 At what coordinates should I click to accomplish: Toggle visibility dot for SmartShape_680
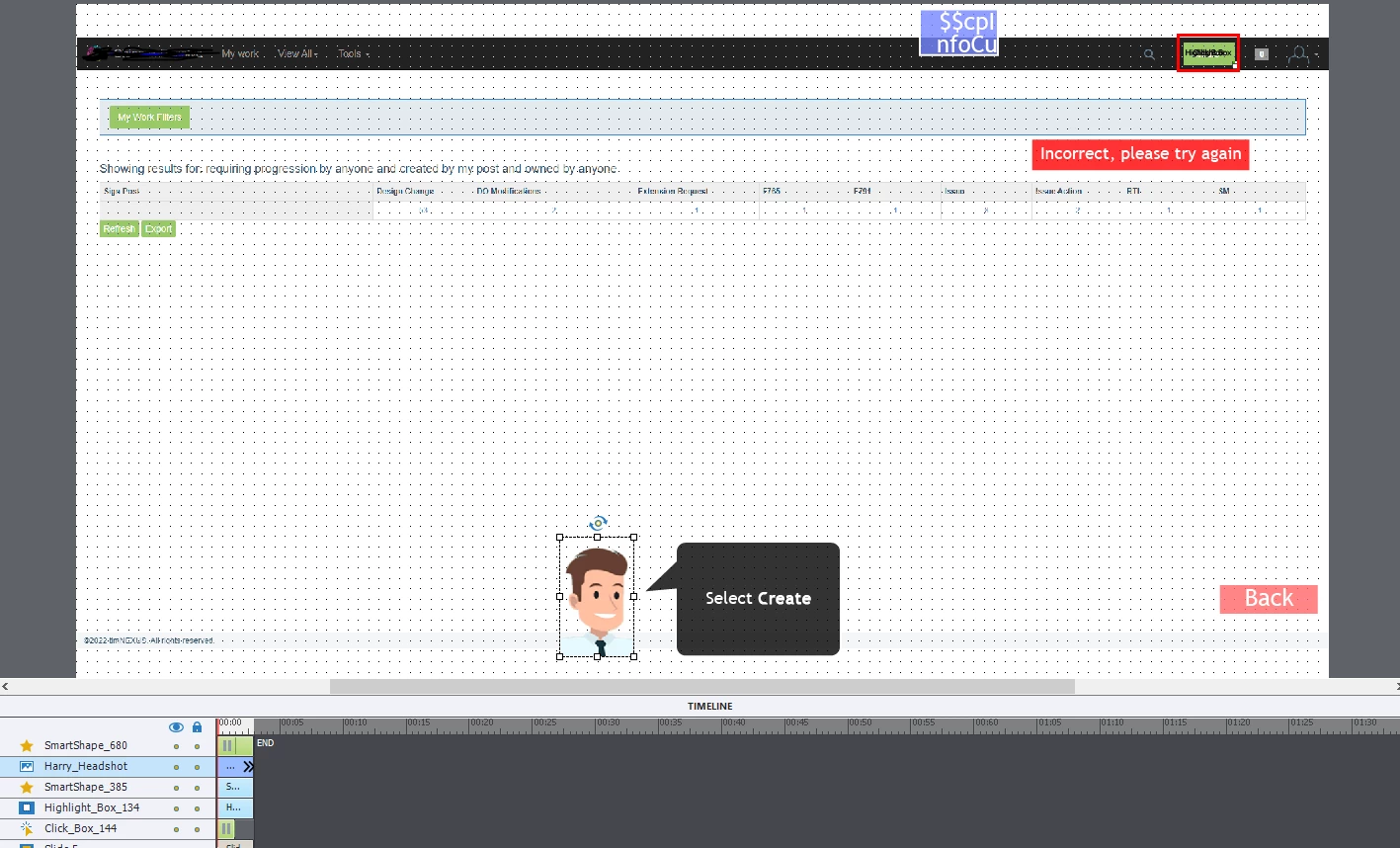pos(176,746)
